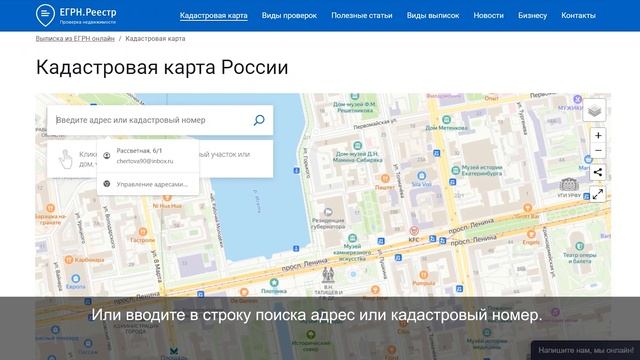This screenshot has width=640, height=360.
Task: Click the Дом-музей Д.Н. Мамина-Сибиряка marker
Action: [x=358, y=145]
